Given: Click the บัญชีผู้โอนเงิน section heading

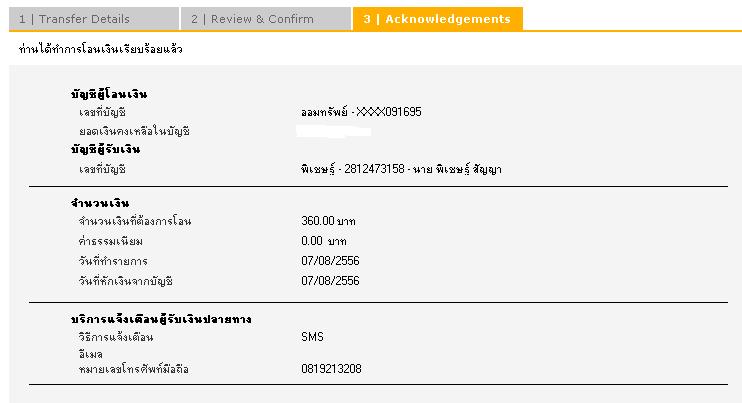Looking at the screenshot, I should 109,94.
